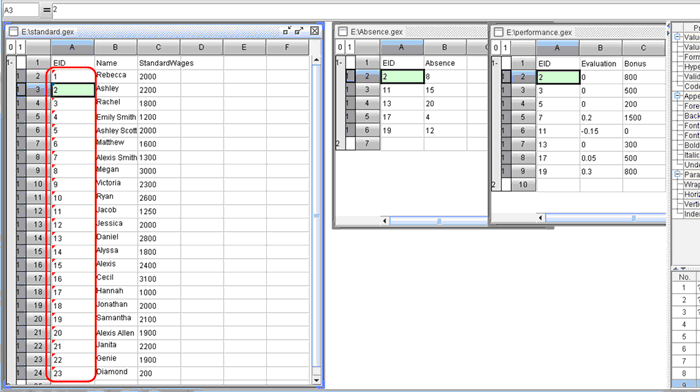Screen dimensions: 700x392
Task: Collapse the 1- group in standard.gex
Action: (10, 63)
